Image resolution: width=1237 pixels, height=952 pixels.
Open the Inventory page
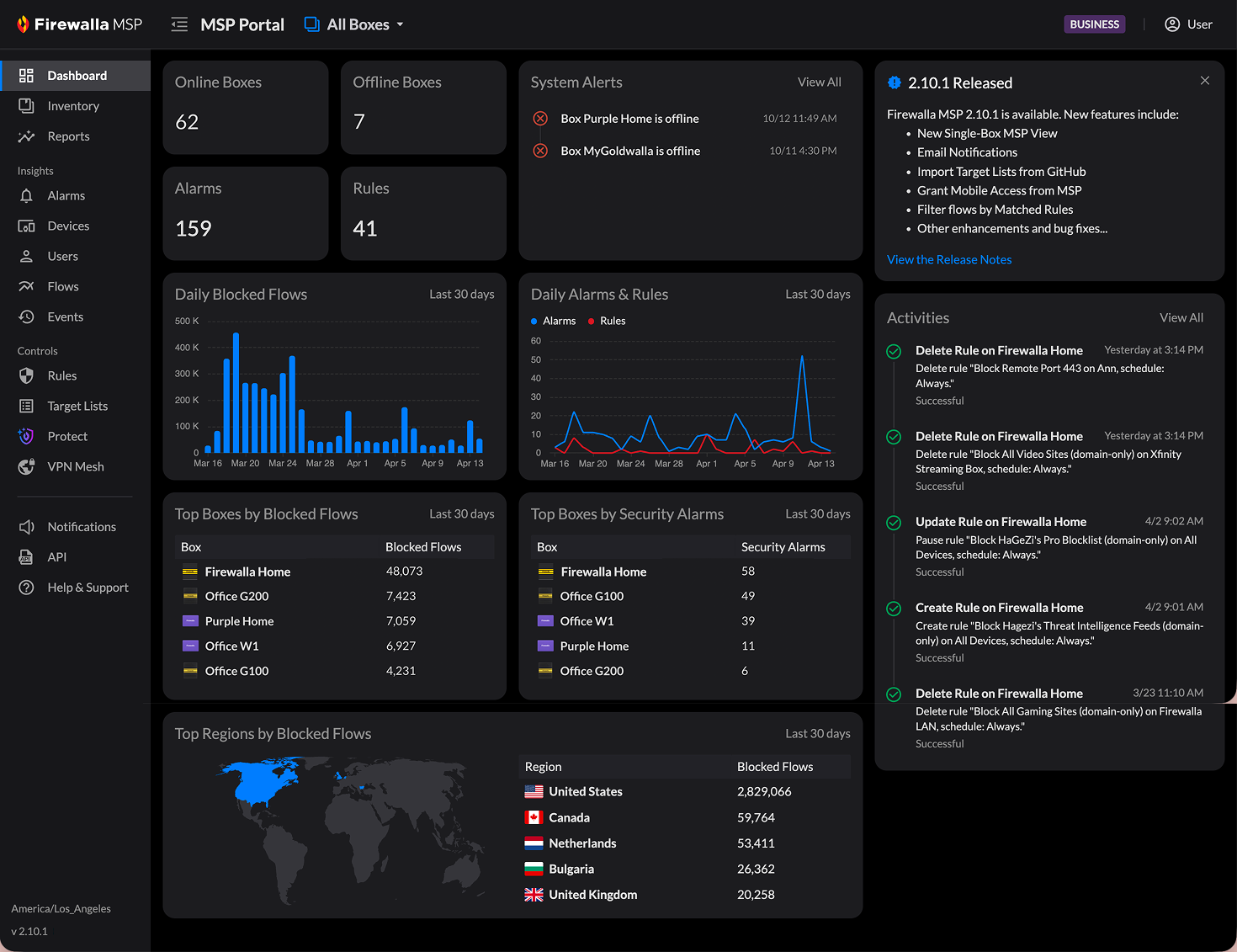click(73, 106)
